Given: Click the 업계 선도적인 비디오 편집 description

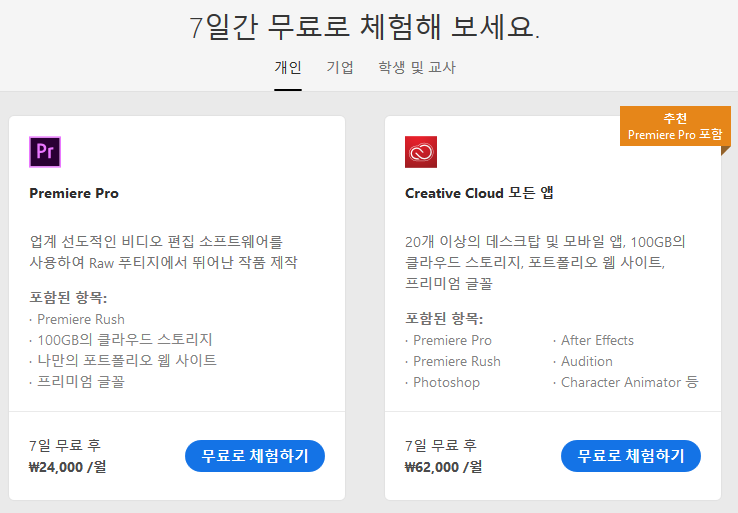Looking at the screenshot, I should point(163,252).
